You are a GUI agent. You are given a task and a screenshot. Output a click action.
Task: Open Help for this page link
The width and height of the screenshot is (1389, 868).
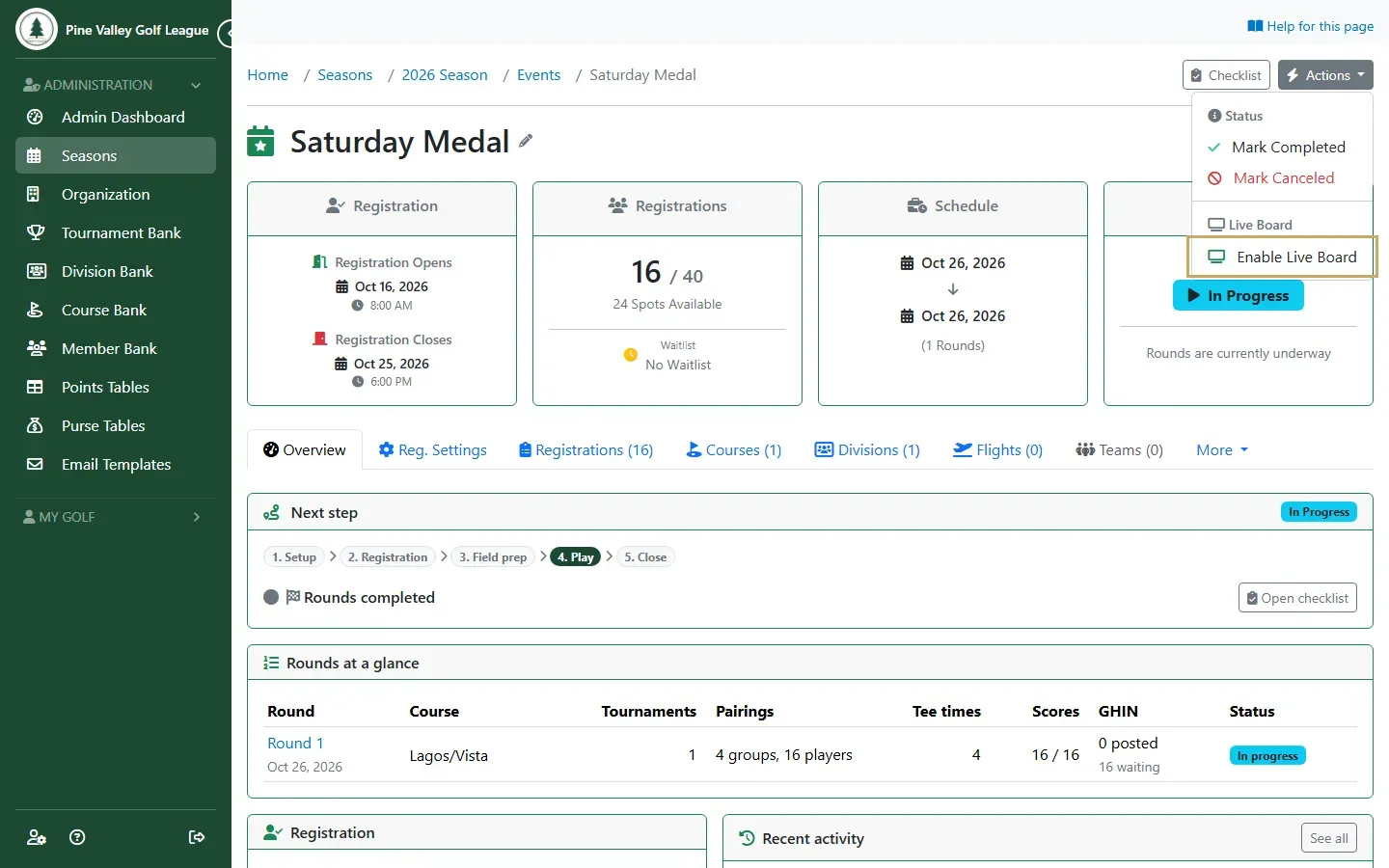click(1310, 26)
